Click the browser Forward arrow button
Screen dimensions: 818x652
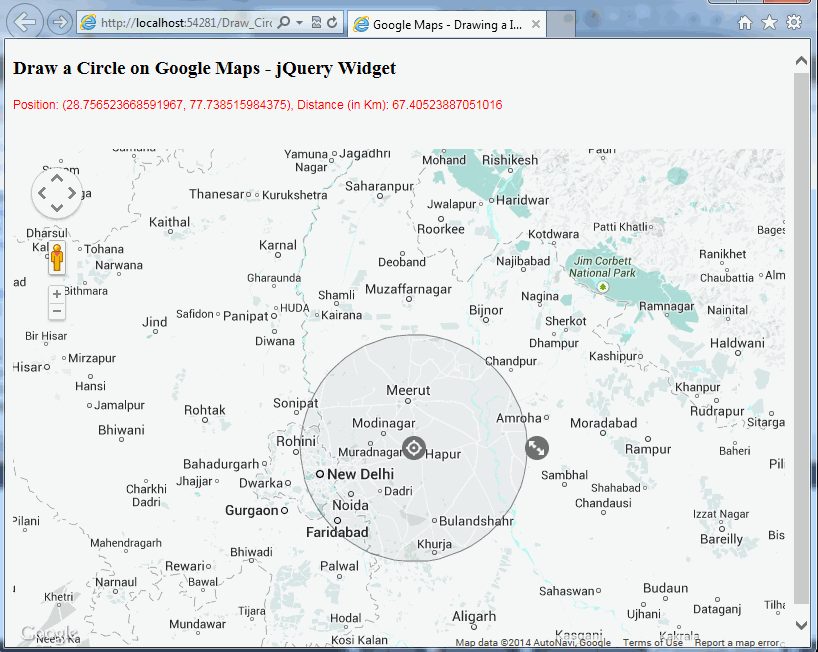pyautogui.click(x=59, y=22)
